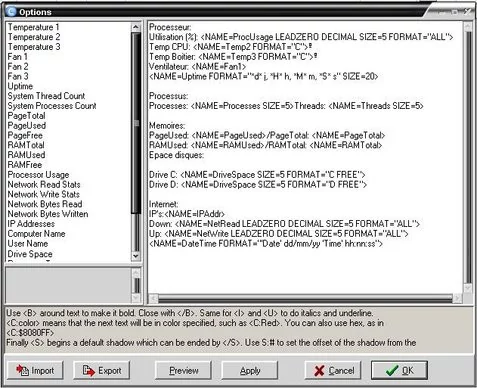Select Fan 1 list entry
The width and height of the screenshot is (477, 388).
[18, 57]
